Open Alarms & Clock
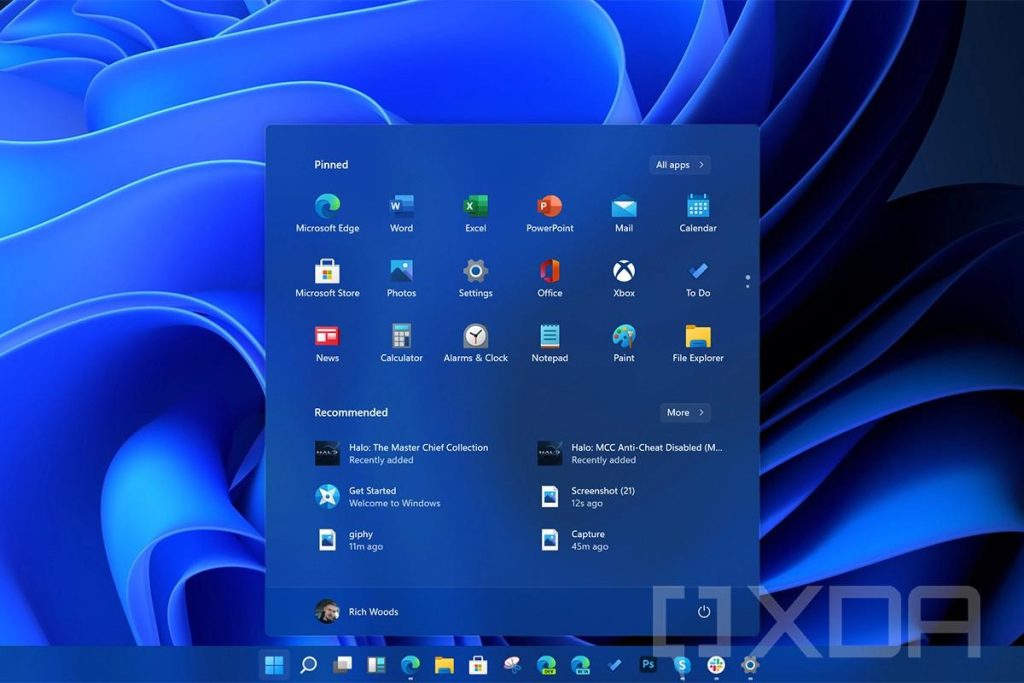This screenshot has width=1024, height=683. click(x=475, y=343)
